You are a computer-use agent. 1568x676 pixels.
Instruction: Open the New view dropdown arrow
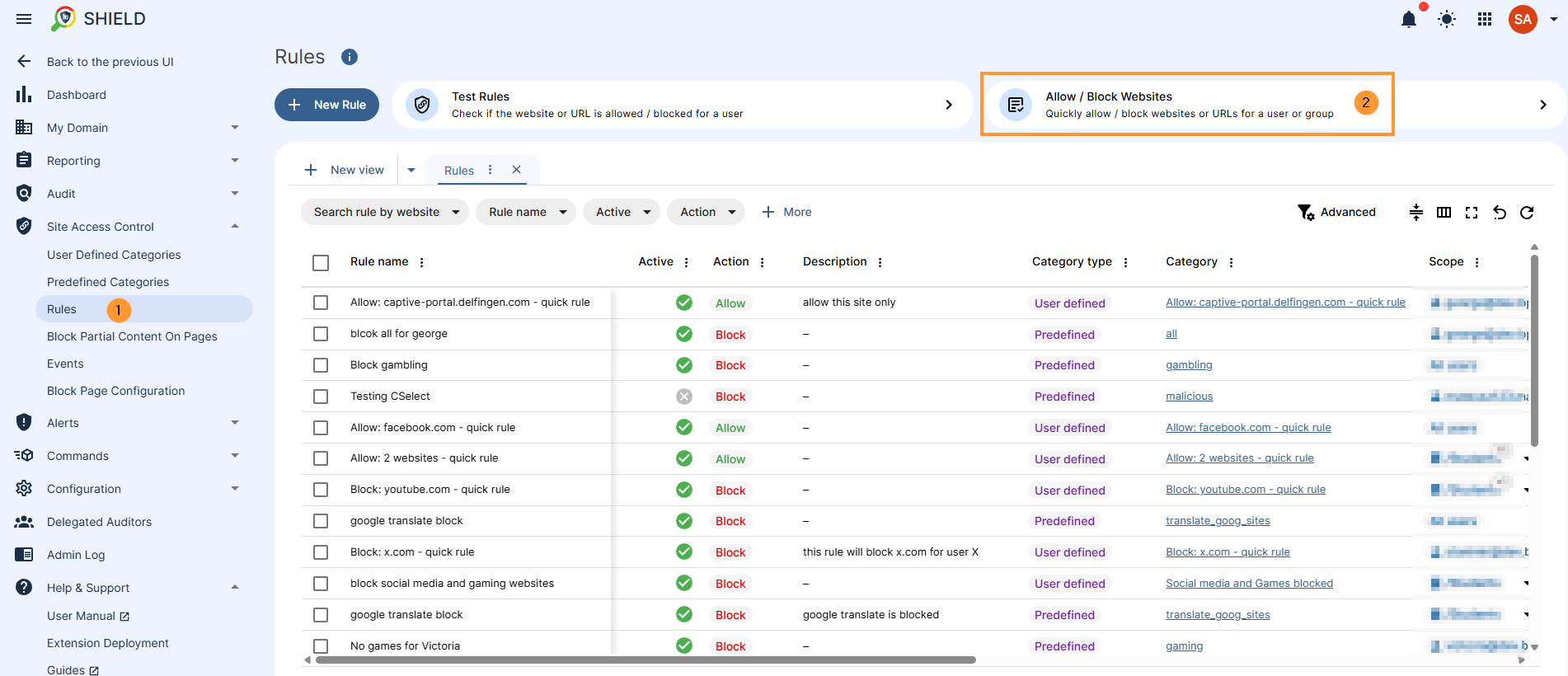(411, 170)
